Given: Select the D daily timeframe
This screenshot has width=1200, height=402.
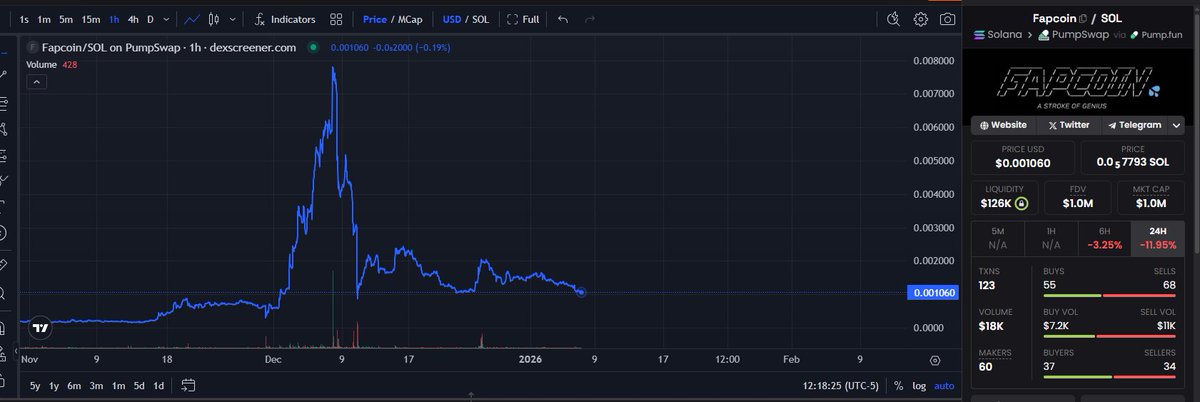Looking at the screenshot, I should point(151,19).
